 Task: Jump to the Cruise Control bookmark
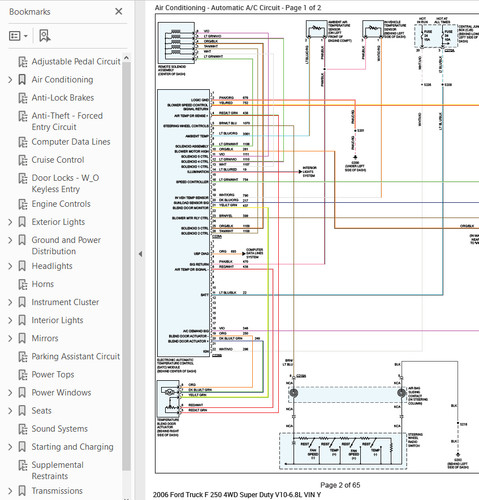coord(58,160)
